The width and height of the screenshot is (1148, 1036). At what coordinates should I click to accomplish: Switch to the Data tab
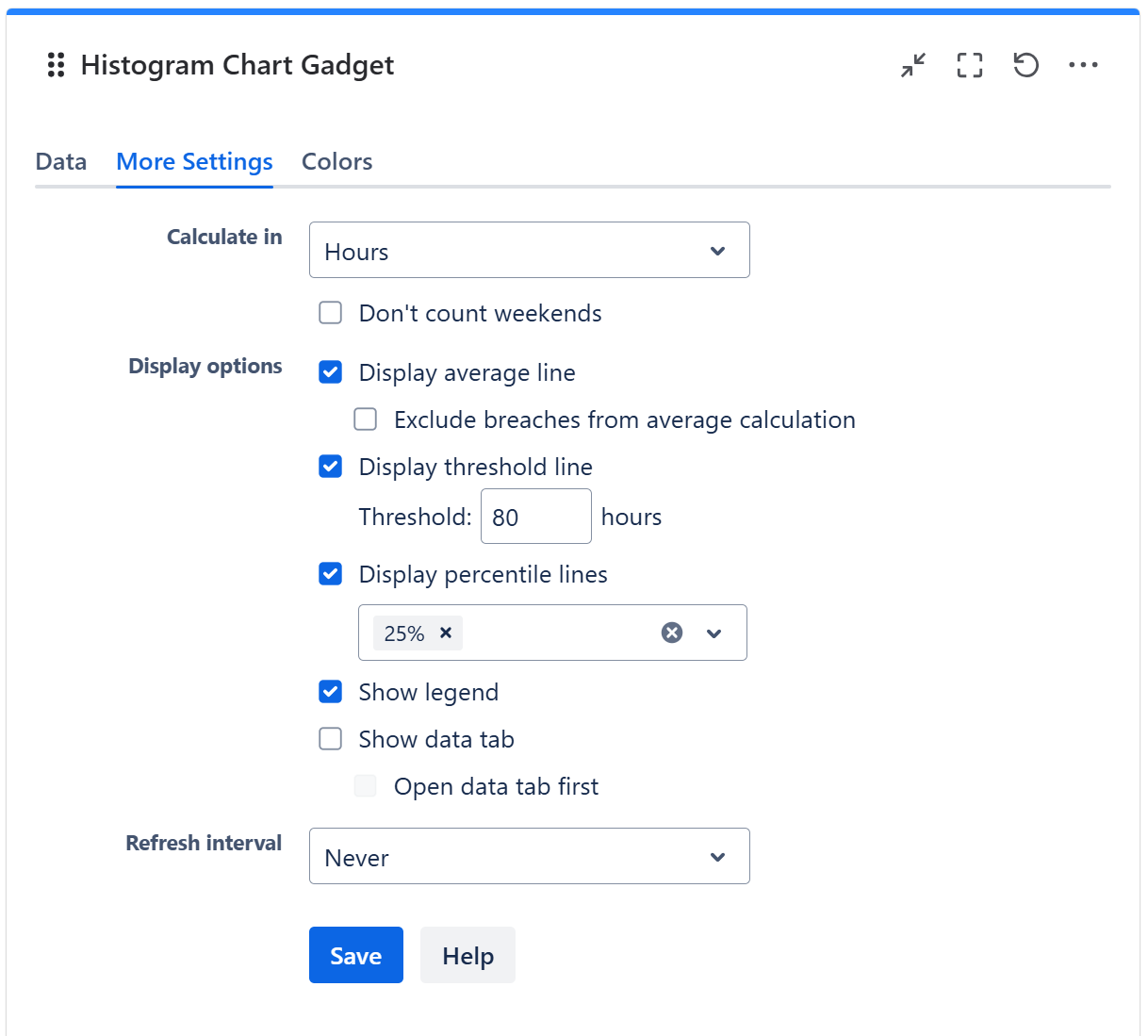[x=61, y=162]
